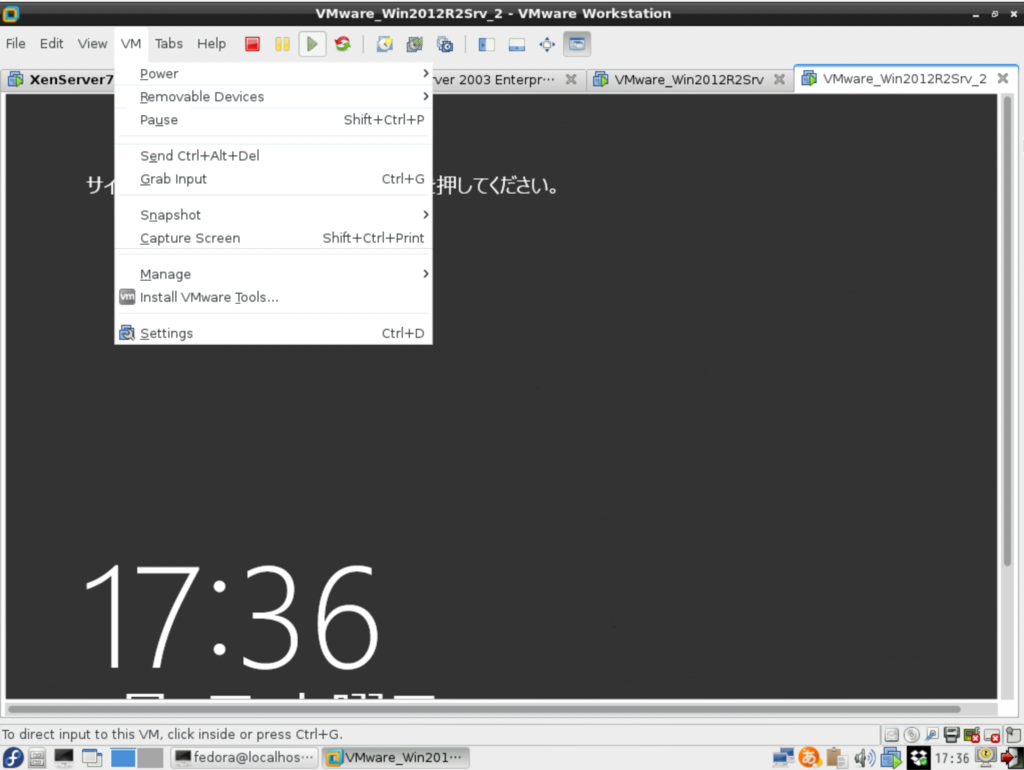Click the disconnected network adapter status icon
Viewport: 1024px width, 770px height.
(972, 735)
